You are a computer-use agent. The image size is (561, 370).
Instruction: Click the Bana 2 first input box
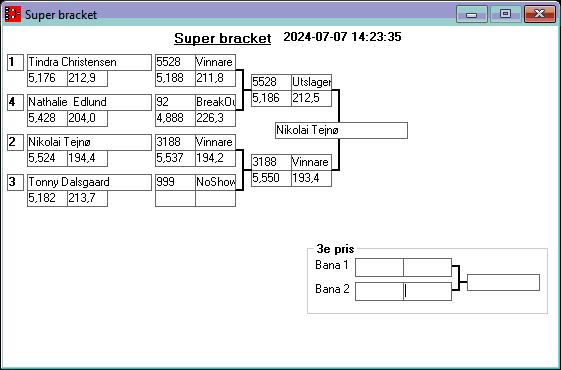[x=379, y=291]
